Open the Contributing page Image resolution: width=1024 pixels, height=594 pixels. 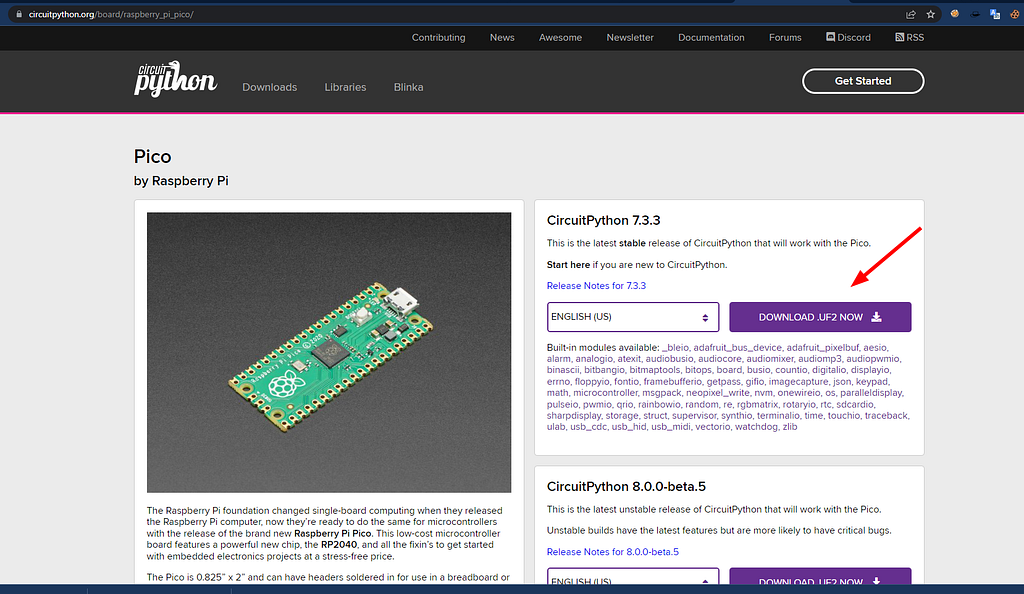pos(438,37)
